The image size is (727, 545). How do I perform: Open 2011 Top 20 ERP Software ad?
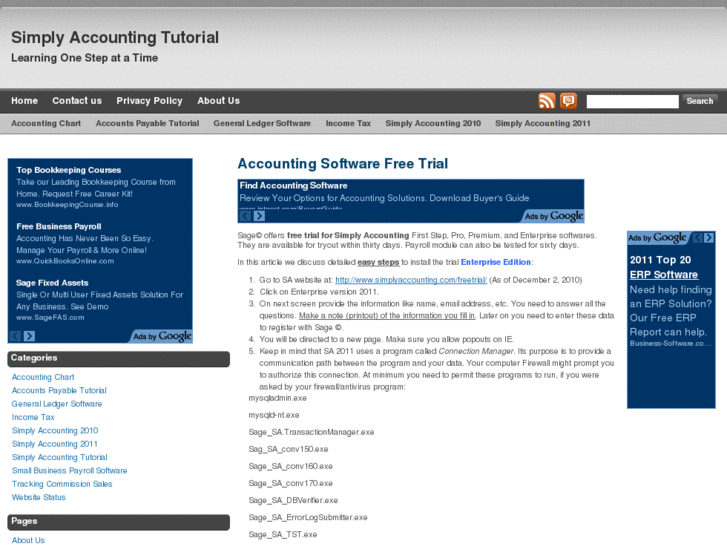663,267
